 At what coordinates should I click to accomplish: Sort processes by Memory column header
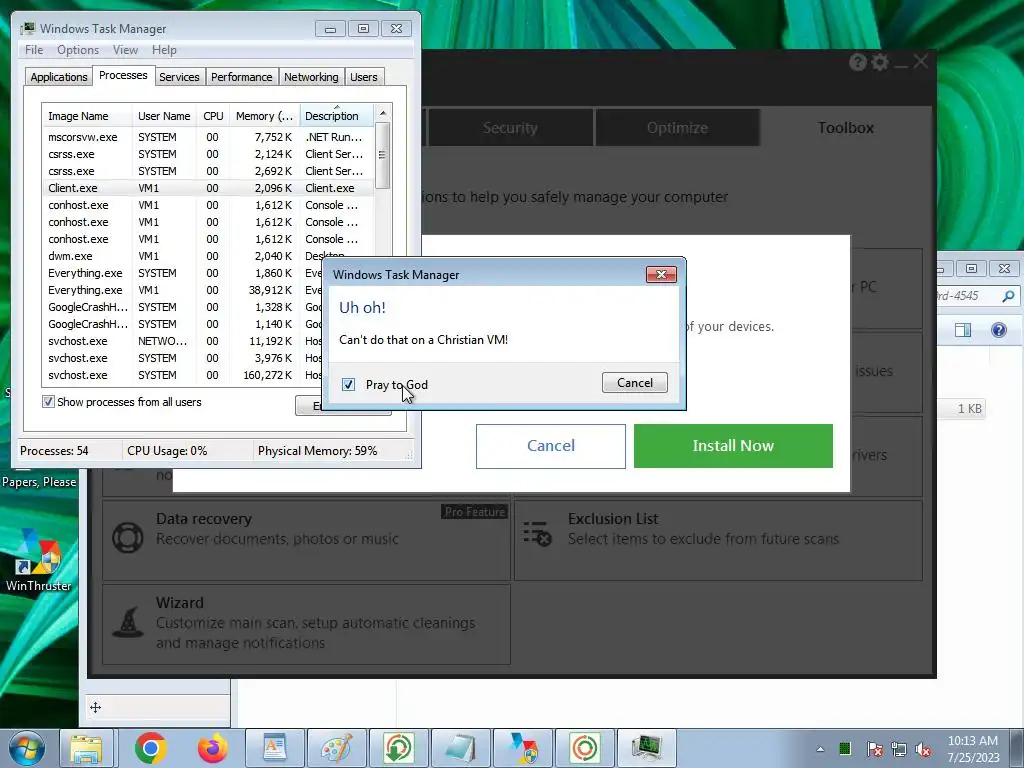[x=264, y=116]
